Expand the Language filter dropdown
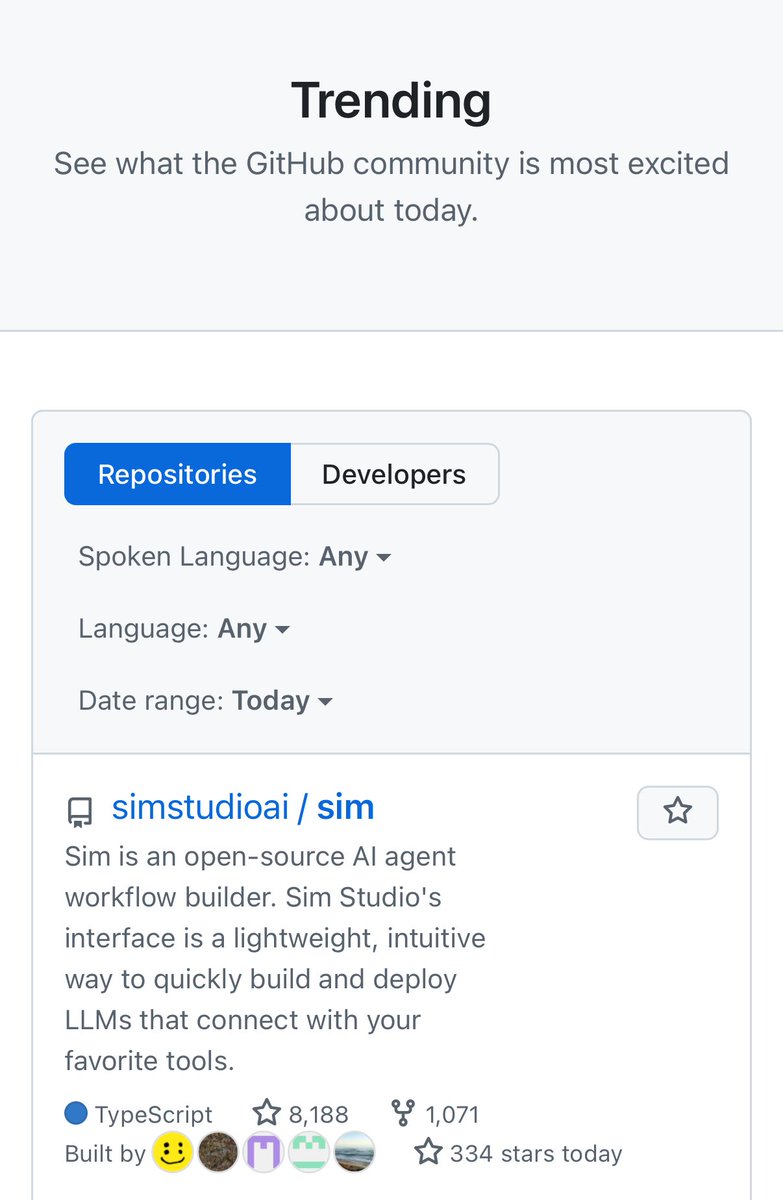This screenshot has width=783, height=1200. [x=184, y=629]
